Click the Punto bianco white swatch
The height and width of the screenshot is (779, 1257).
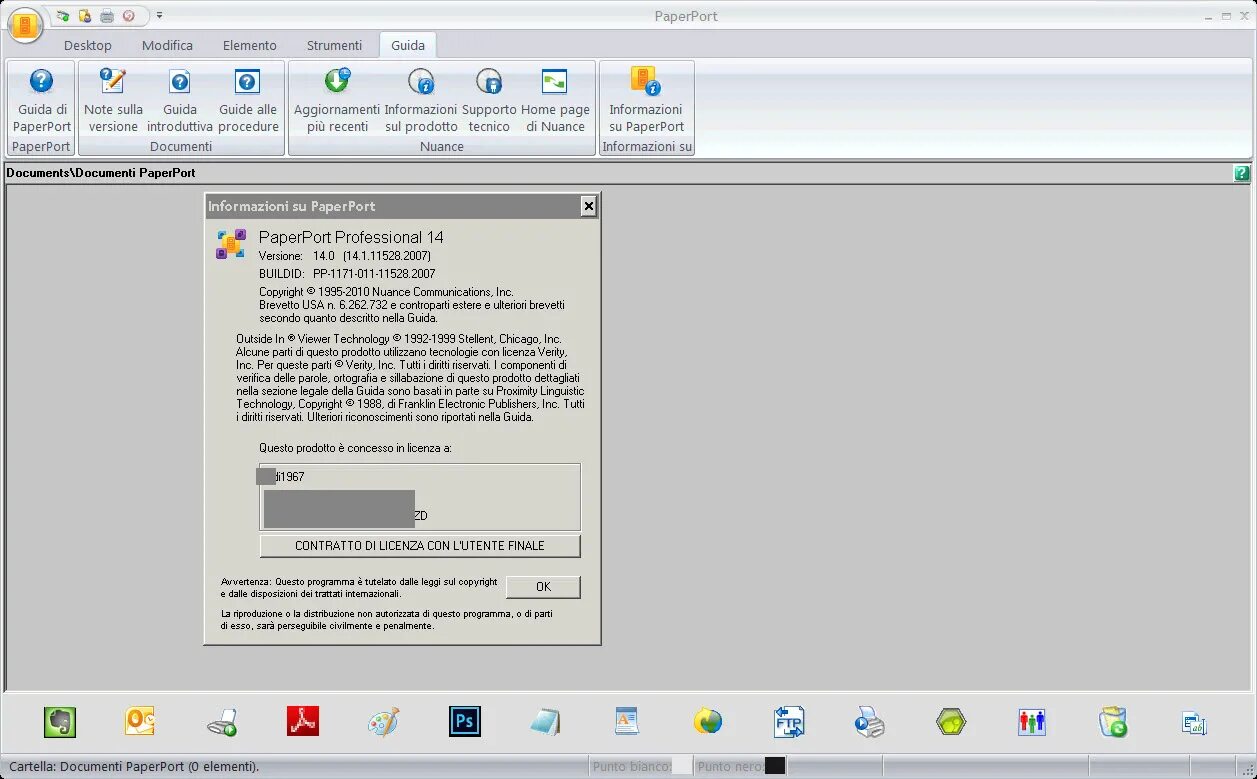tap(681, 766)
